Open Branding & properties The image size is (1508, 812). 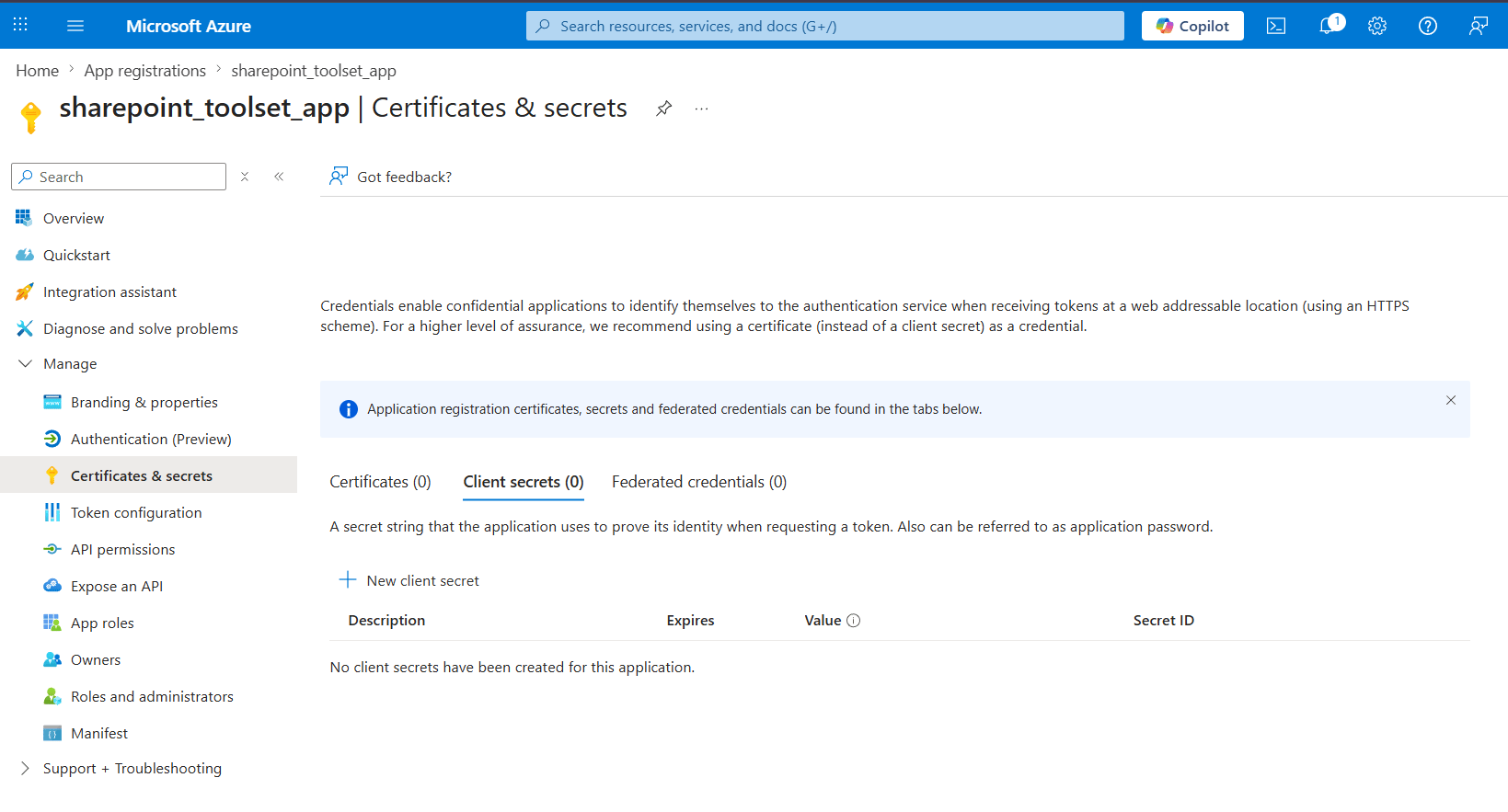pos(144,402)
